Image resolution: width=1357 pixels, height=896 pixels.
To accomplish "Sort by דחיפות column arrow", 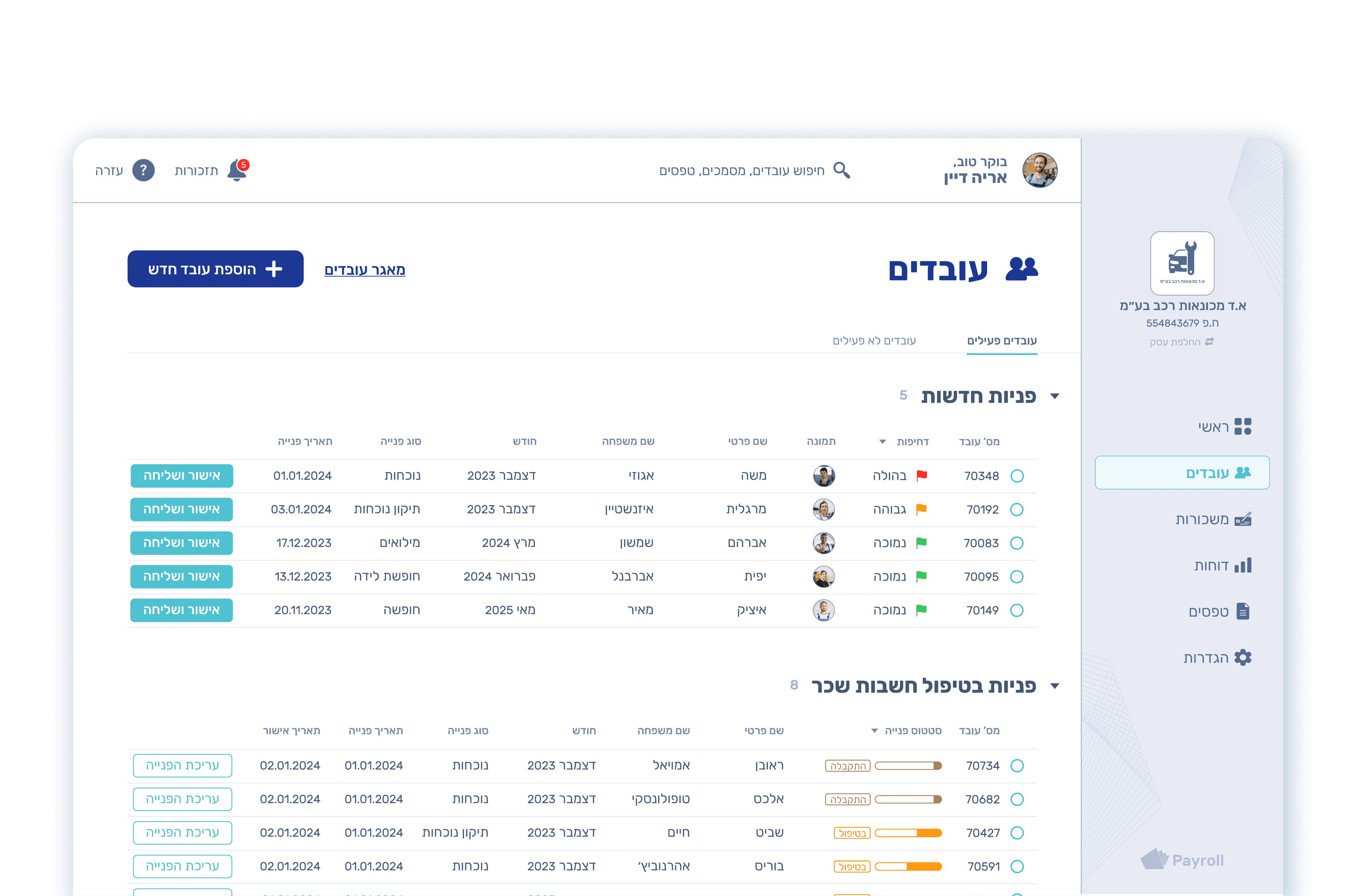I will [x=882, y=442].
